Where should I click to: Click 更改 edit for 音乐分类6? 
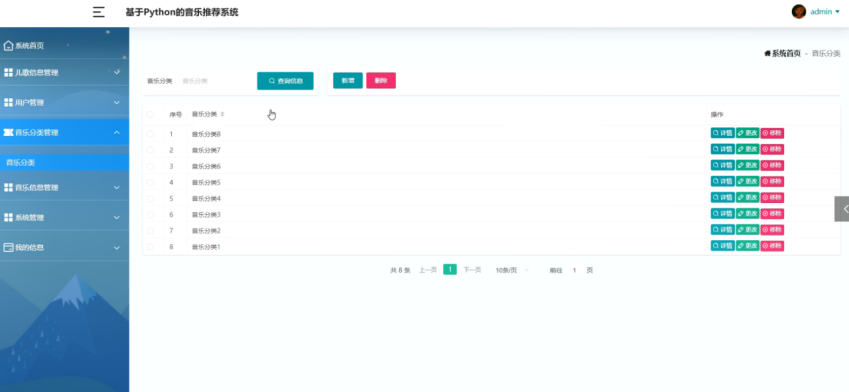pos(747,165)
